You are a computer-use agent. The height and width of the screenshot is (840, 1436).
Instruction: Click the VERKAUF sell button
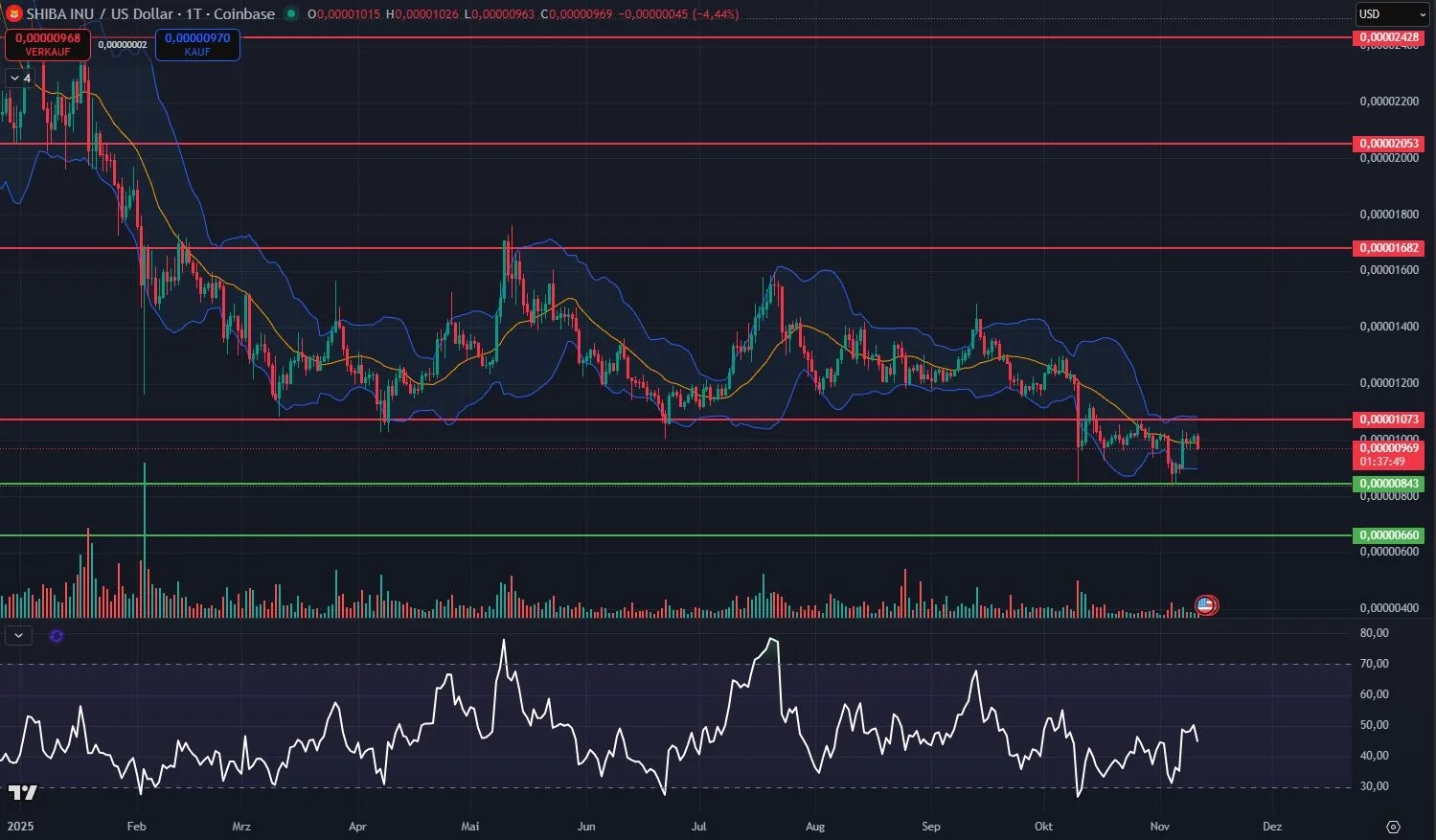(48, 44)
